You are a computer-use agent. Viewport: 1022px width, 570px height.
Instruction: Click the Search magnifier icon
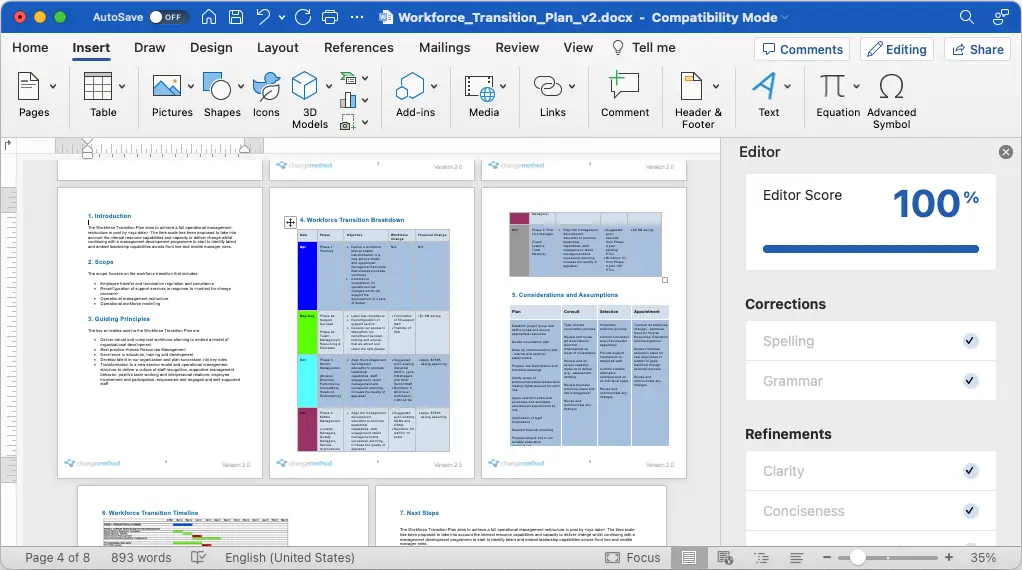coord(967,17)
